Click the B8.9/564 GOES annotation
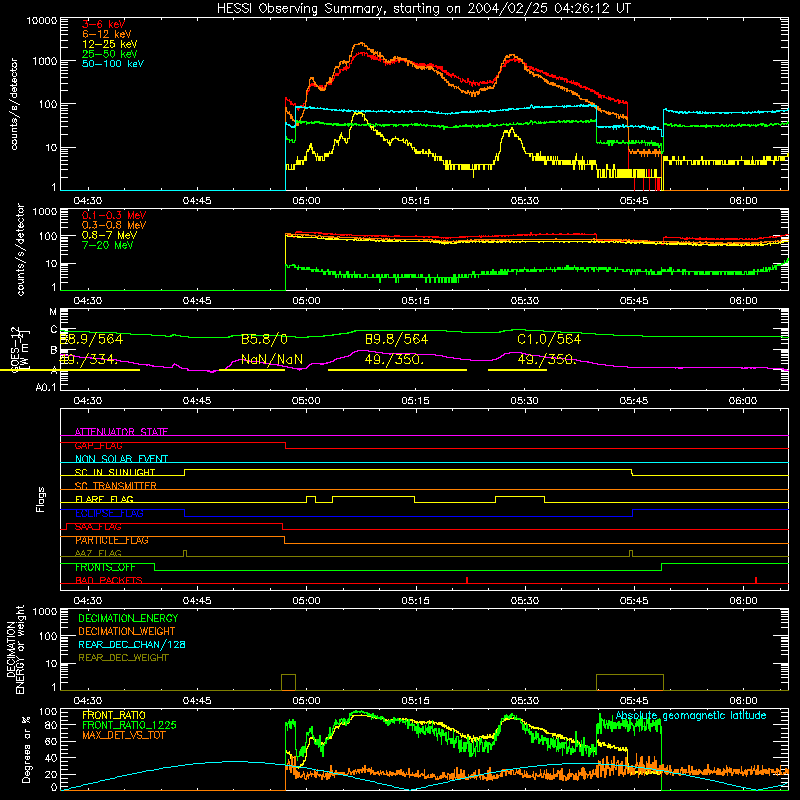Viewport: 800px width, 800px height. point(91,339)
